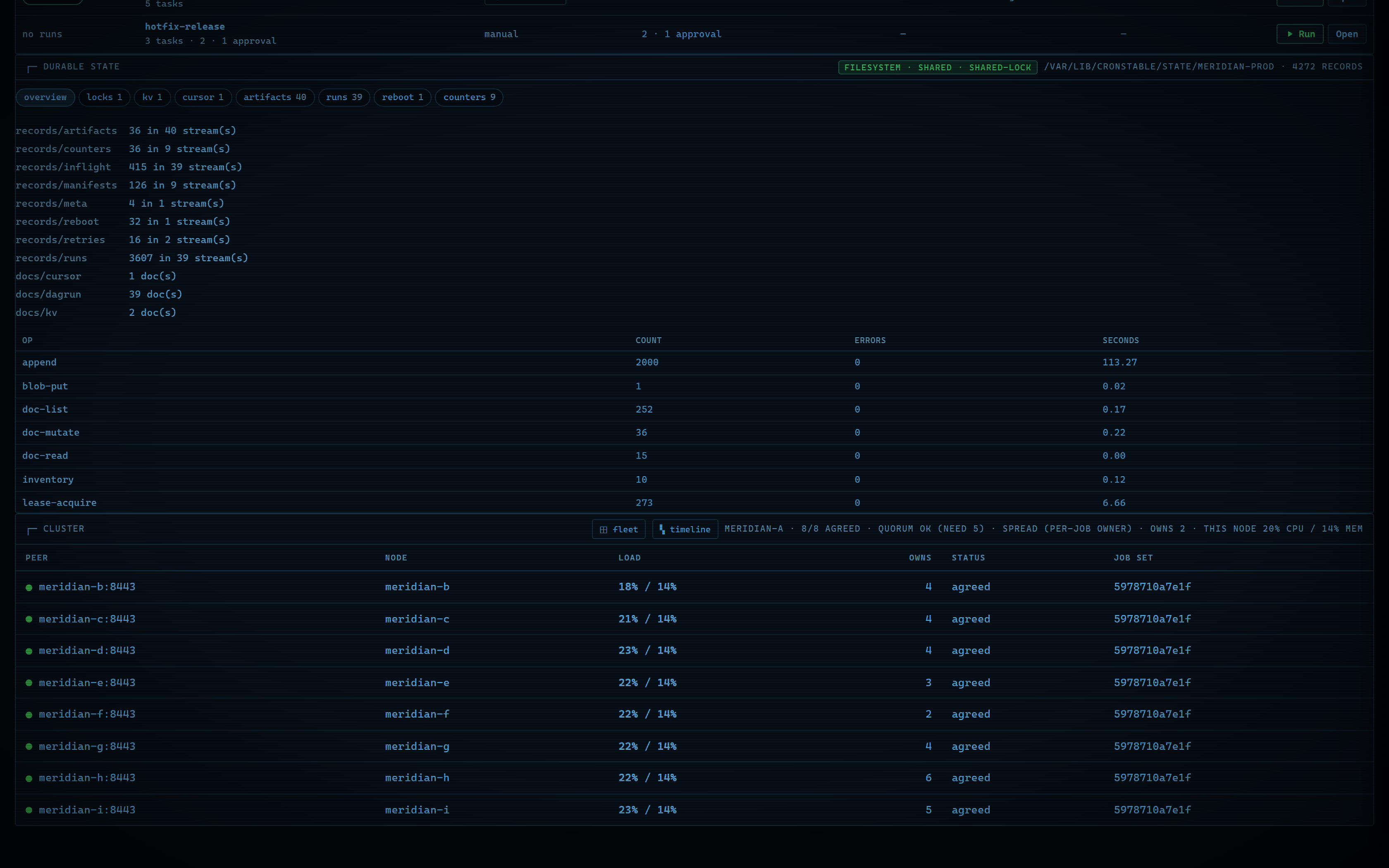Select the lease-acquire operation row
1389x868 pixels.
pos(694,502)
